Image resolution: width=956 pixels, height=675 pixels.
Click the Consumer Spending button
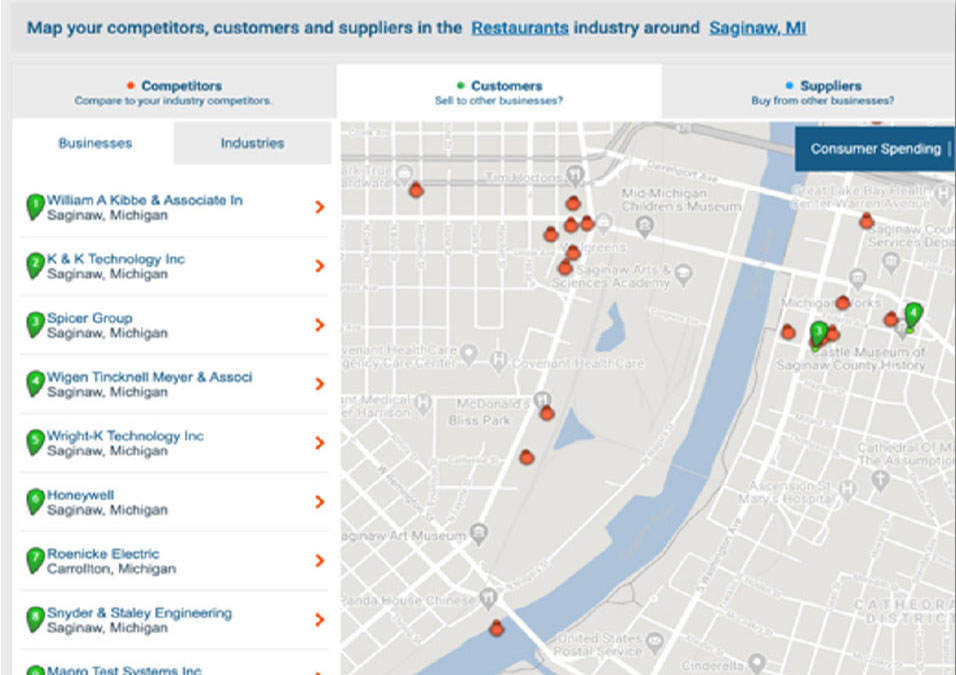click(876, 149)
